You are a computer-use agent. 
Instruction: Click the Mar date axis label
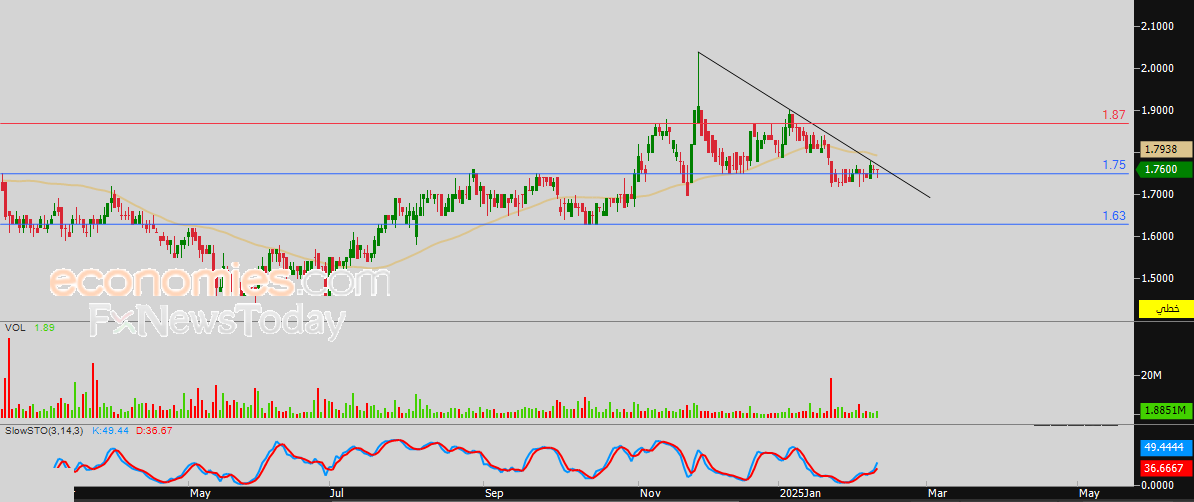[x=937, y=494]
